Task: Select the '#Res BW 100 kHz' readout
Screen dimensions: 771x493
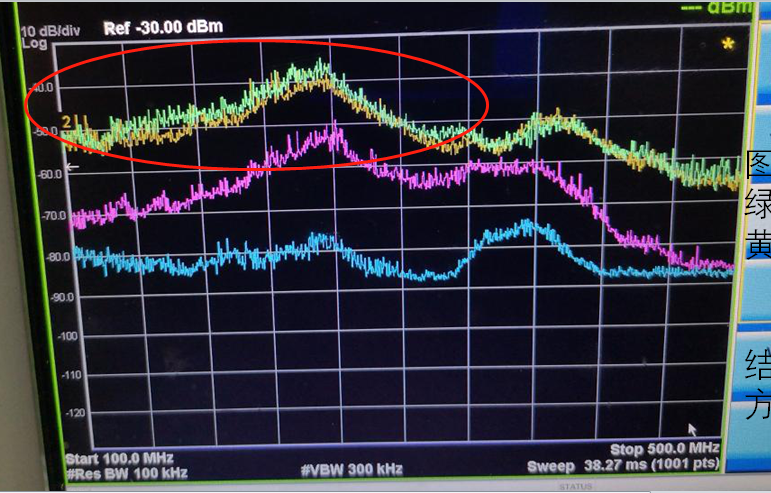Action: click(x=127, y=473)
